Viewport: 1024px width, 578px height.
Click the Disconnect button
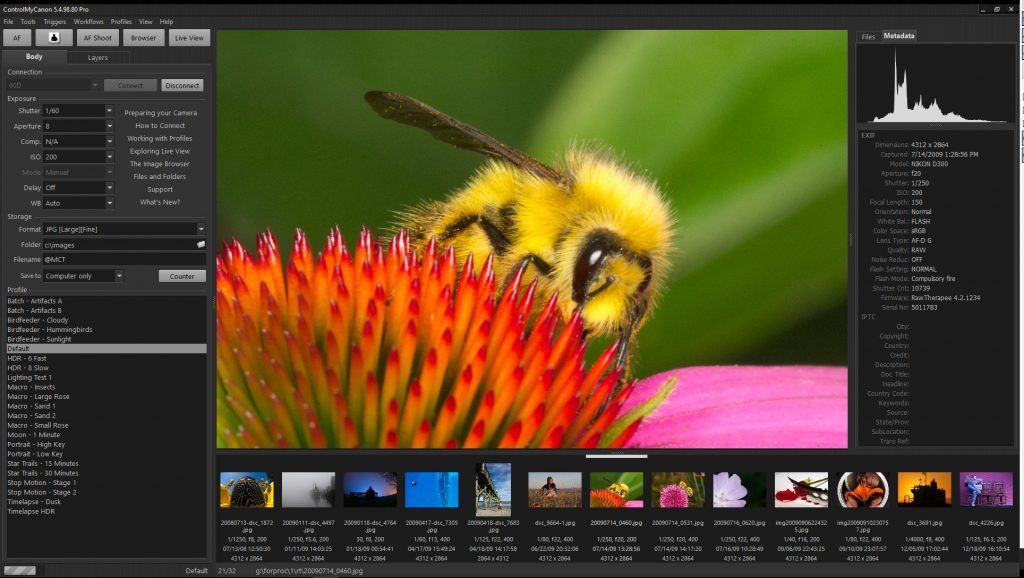183,86
